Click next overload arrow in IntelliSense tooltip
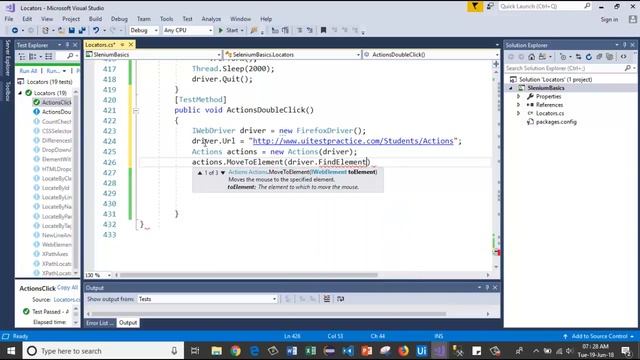The image size is (640, 360). (223, 173)
